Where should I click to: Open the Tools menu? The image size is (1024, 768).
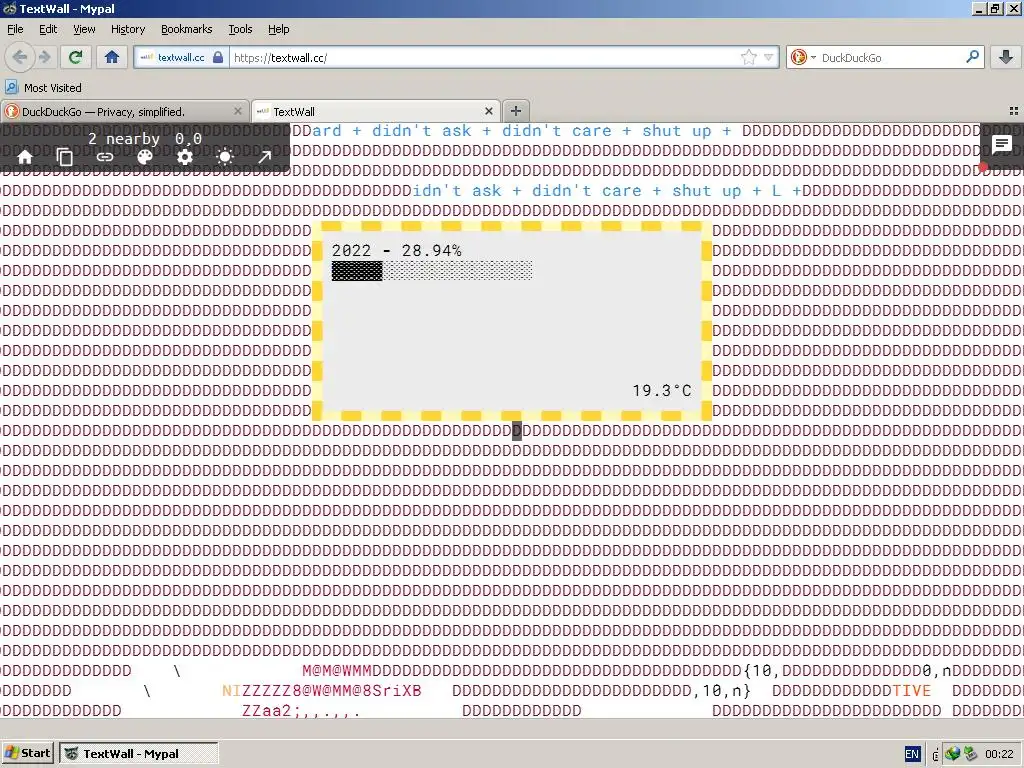point(240,29)
